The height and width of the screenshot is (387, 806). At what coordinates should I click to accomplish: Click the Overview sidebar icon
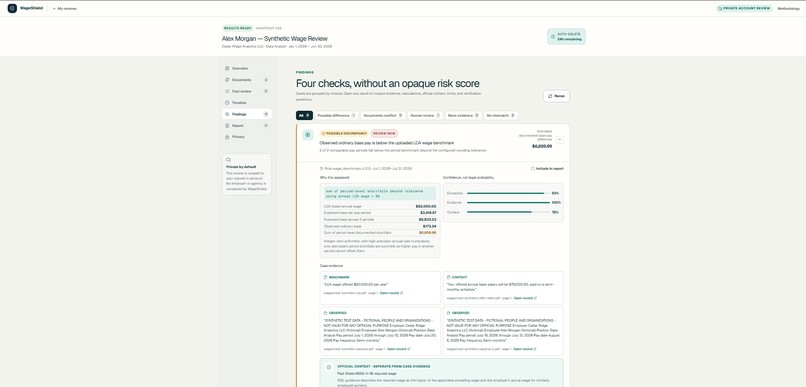(x=227, y=68)
